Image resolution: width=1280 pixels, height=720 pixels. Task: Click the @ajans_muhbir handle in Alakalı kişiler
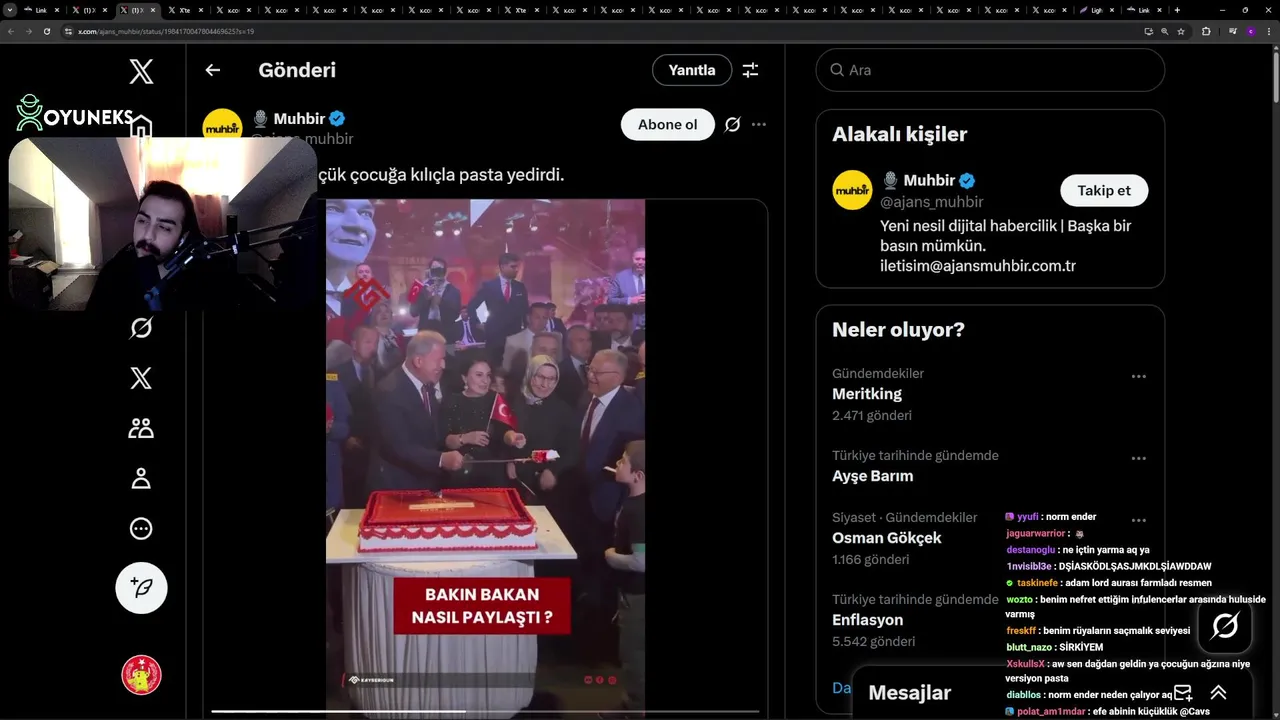pos(932,202)
